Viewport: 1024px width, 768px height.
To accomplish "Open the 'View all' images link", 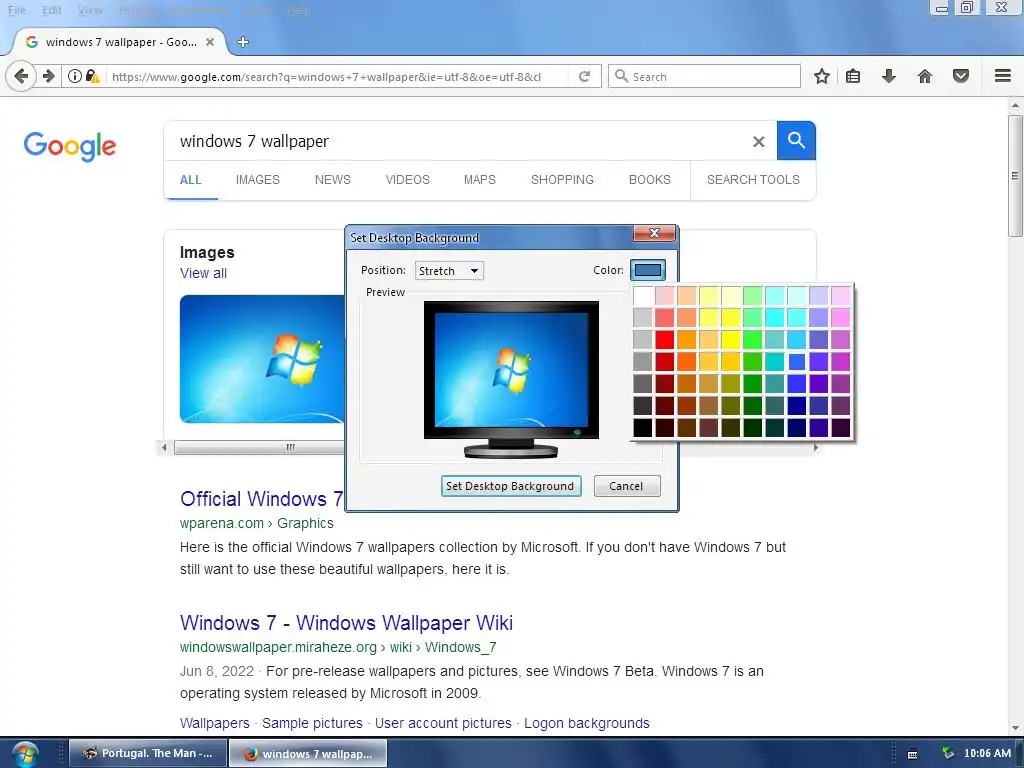I will click(x=203, y=273).
